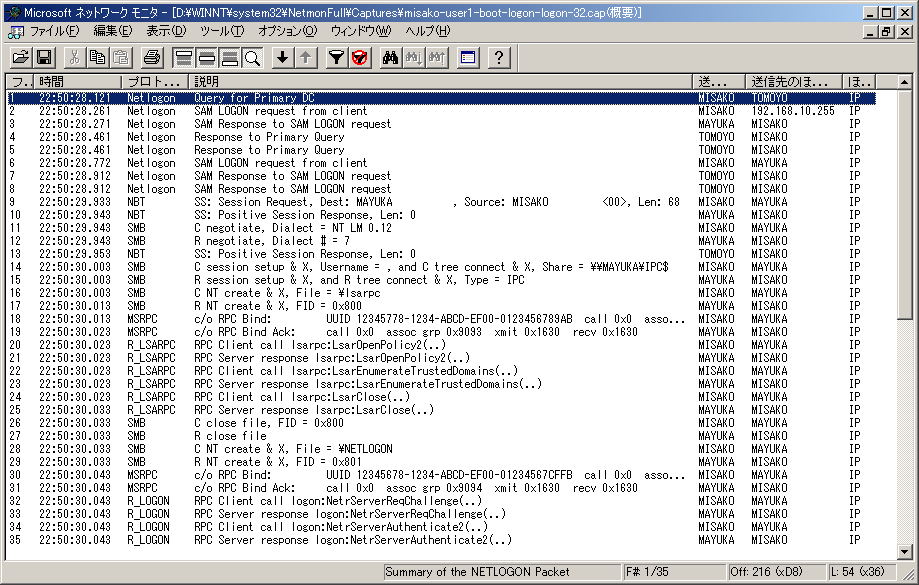919x585 pixels.
Task: Click the scrollbar down arrow
Action: [x=904, y=552]
